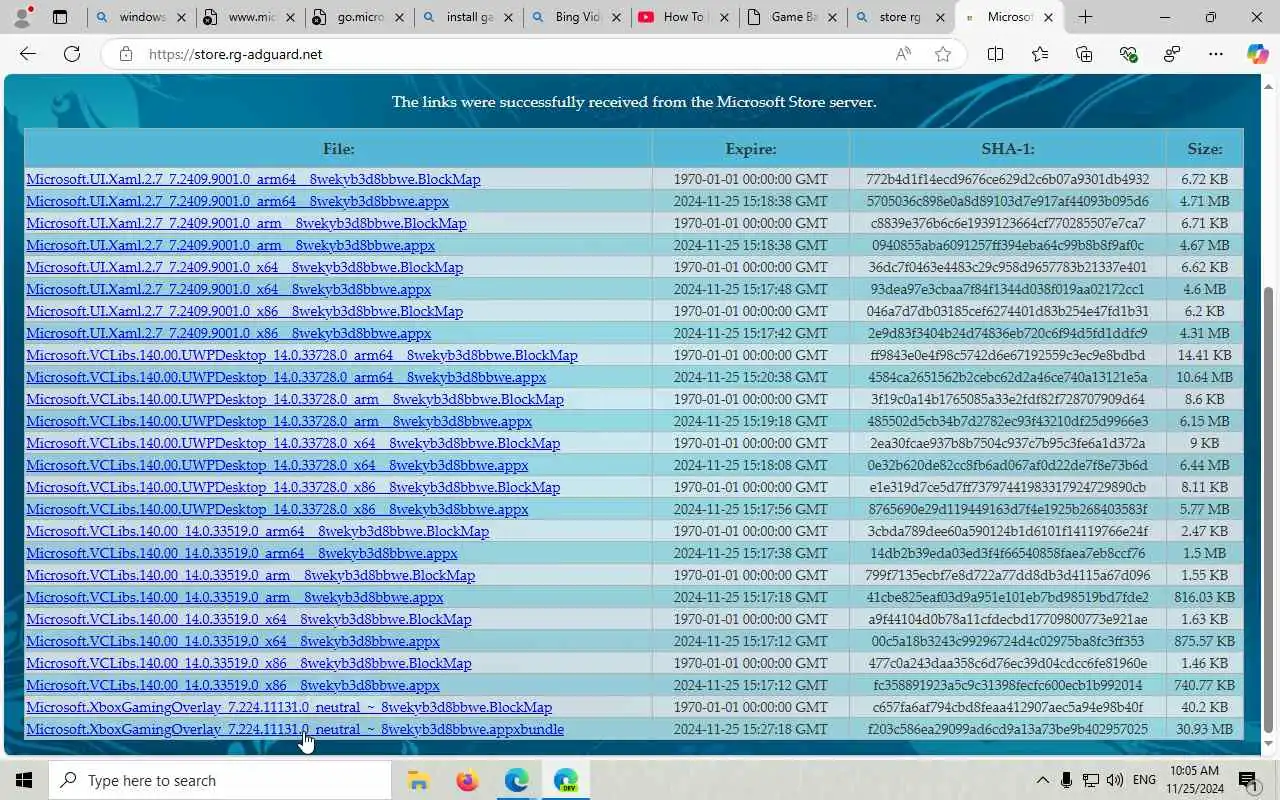This screenshot has width=1280, height=800.
Task: Open VCLibs UWPDesktop x86 BlockMap link
Action: tap(293, 487)
